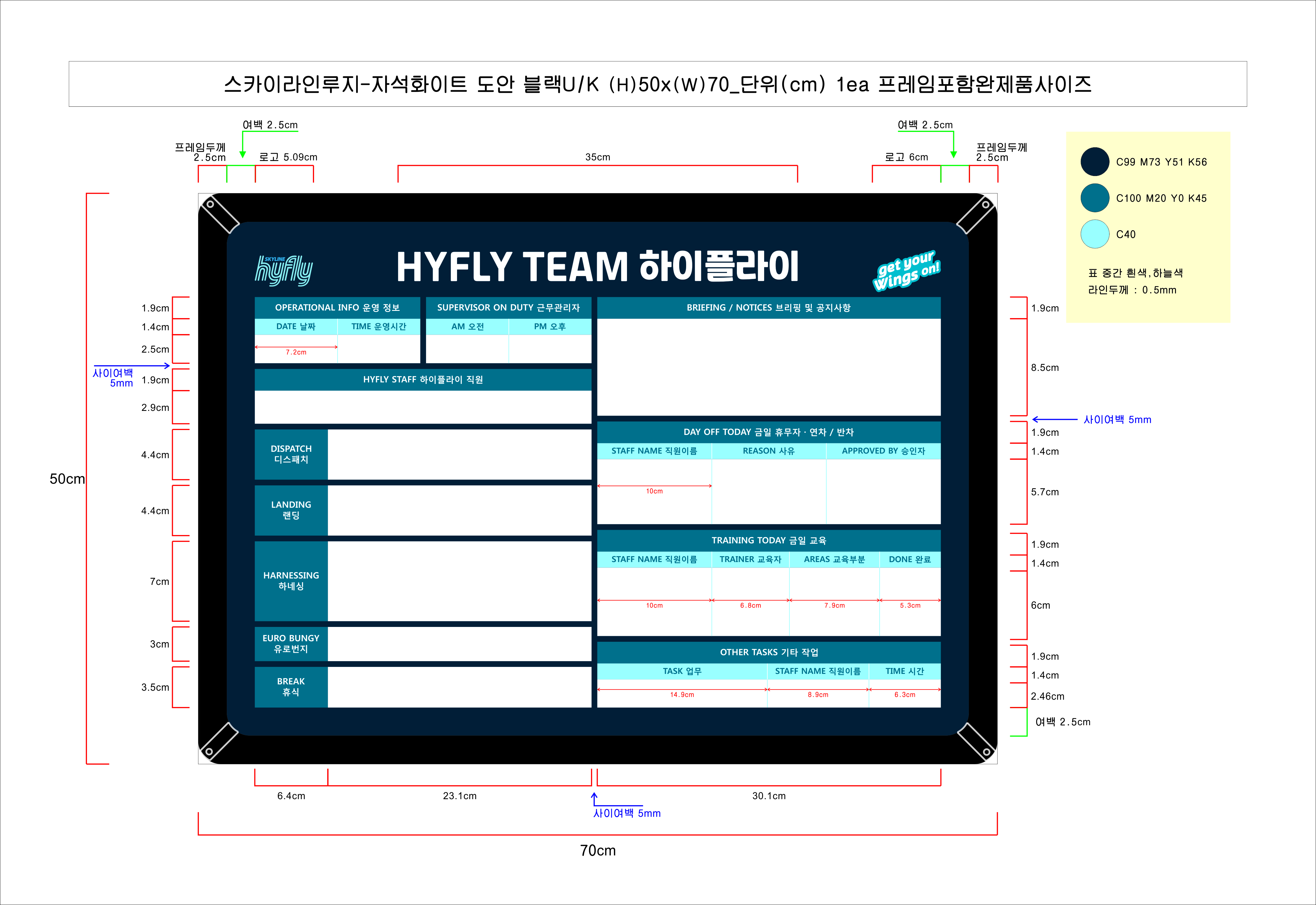This screenshot has height=905, width=1316.
Task: Select the "APPROVED BY 승인자" column header
Action: point(883,451)
